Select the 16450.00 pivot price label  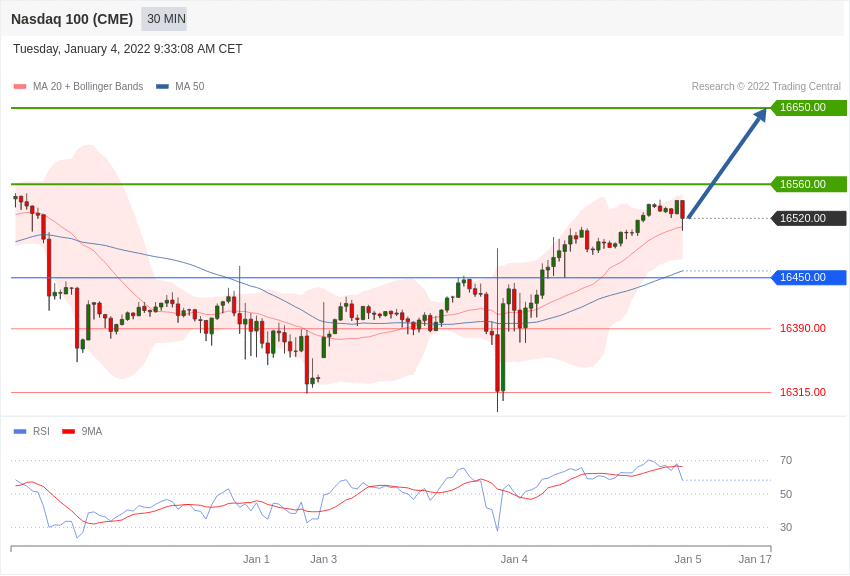click(x=808, y=277)
